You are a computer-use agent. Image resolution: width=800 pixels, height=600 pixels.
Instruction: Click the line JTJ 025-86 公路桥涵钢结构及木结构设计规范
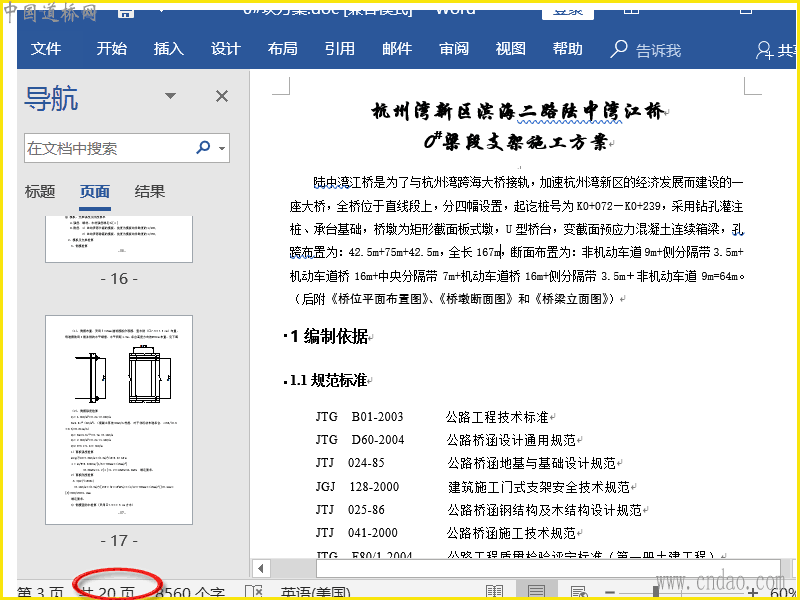click(479, 510)
